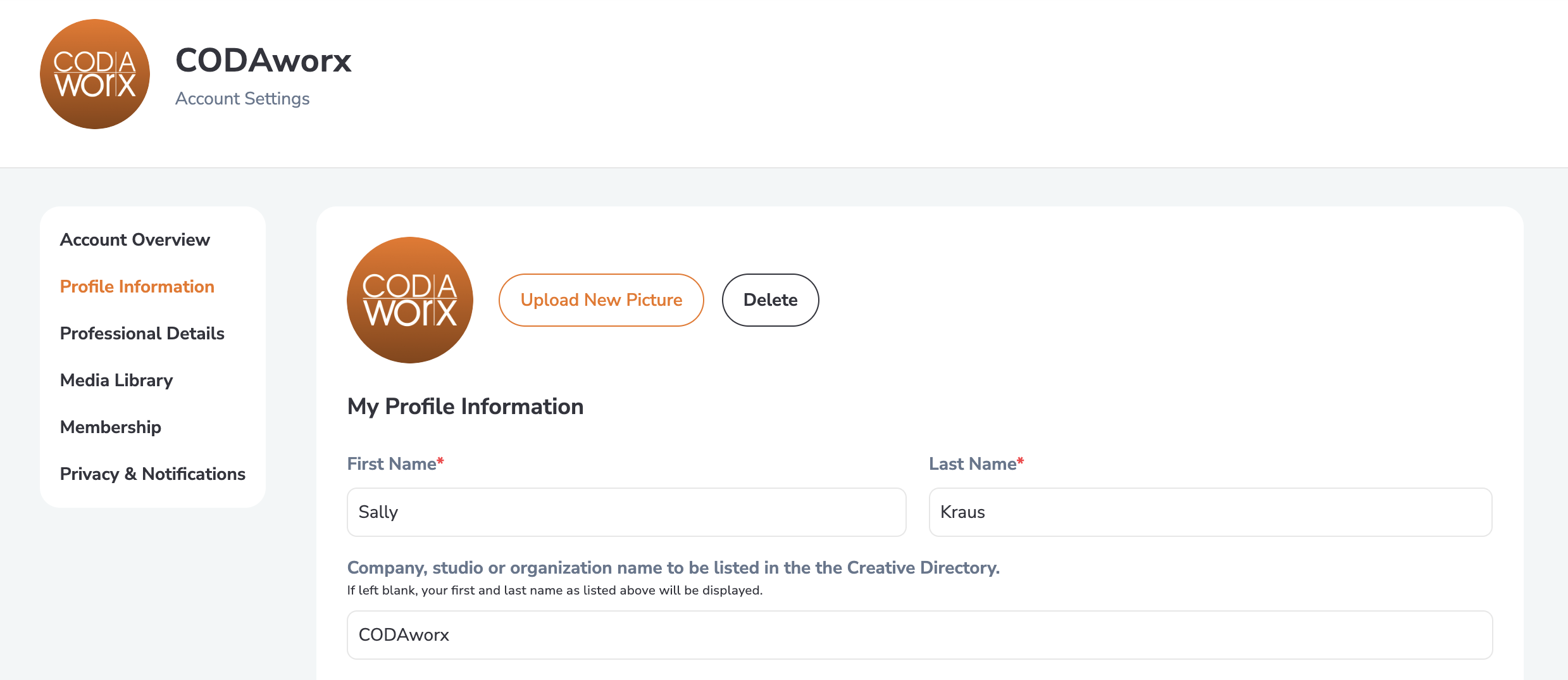Image resolution: width=1568 pixels, height=680 pixels.
Task: Click the CODAworx title in the header
Action: tap(263, 60)
